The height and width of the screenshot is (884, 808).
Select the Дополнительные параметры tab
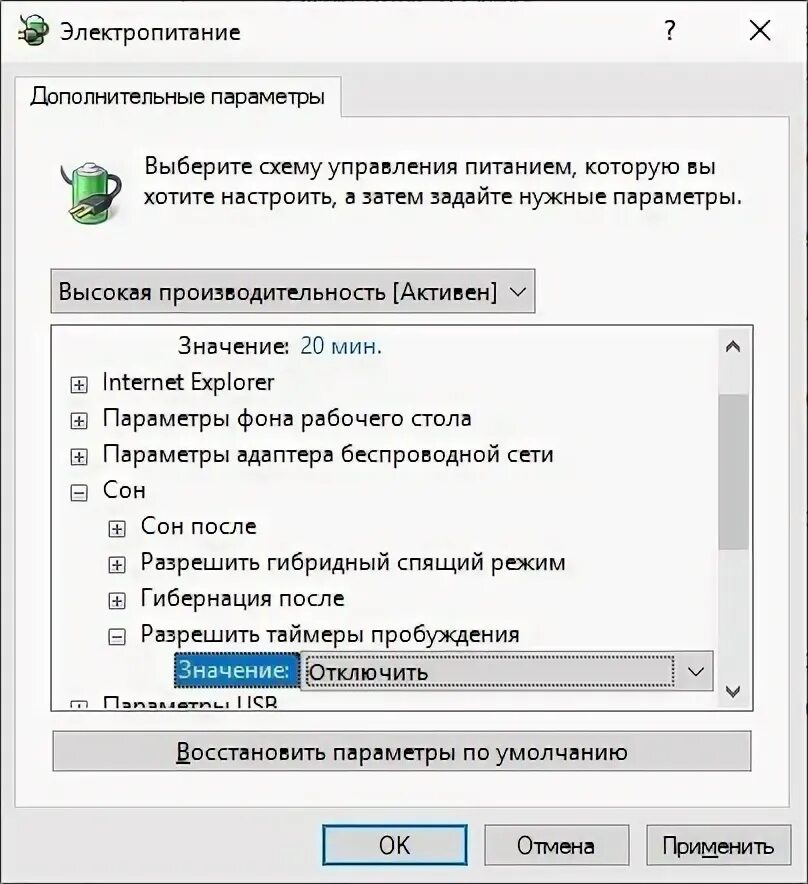[x=178, y=96]
